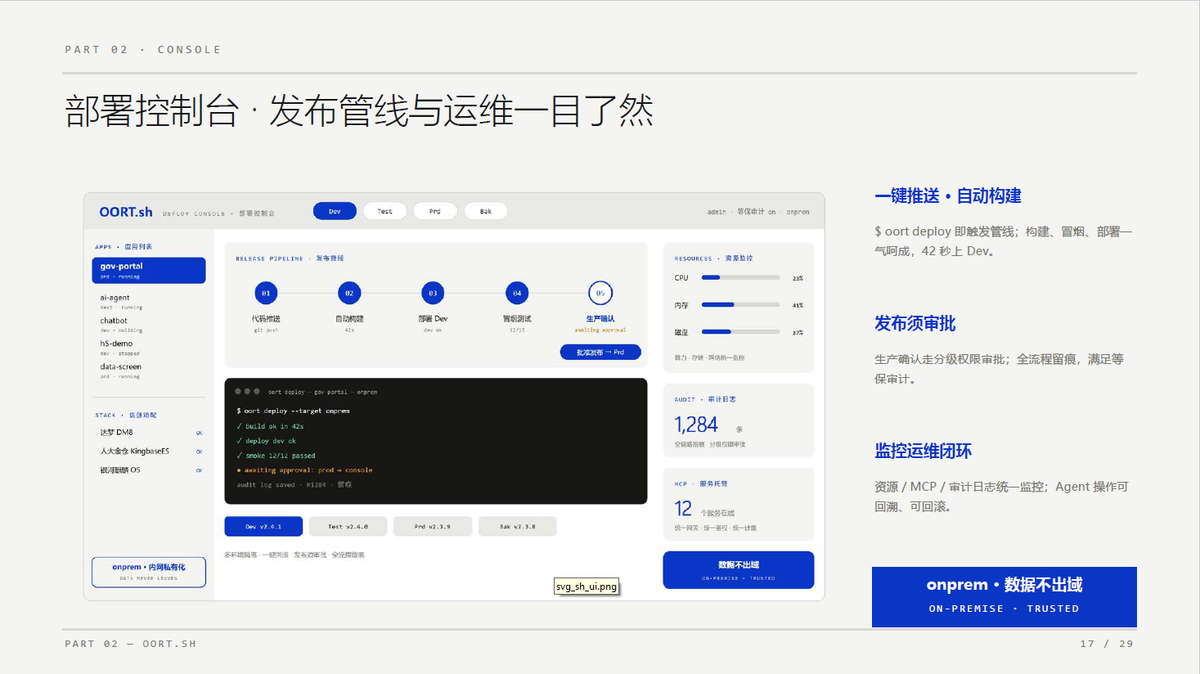Screen dimensions: 1200x674
Task: Click the PART 02 — OORT.SH footer label
Action: coord(131,644)
